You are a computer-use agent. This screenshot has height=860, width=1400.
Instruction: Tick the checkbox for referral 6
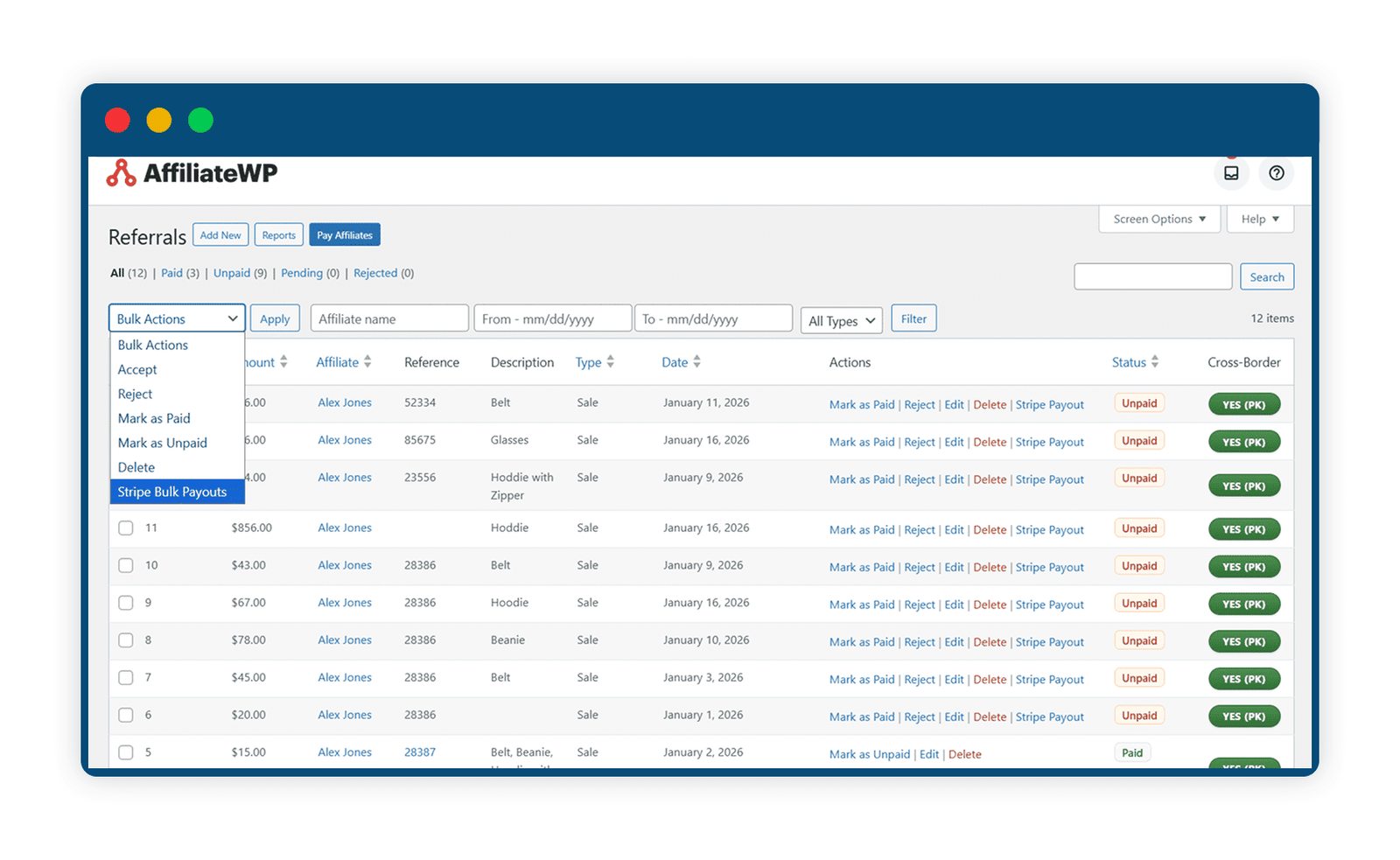(126, 716)
